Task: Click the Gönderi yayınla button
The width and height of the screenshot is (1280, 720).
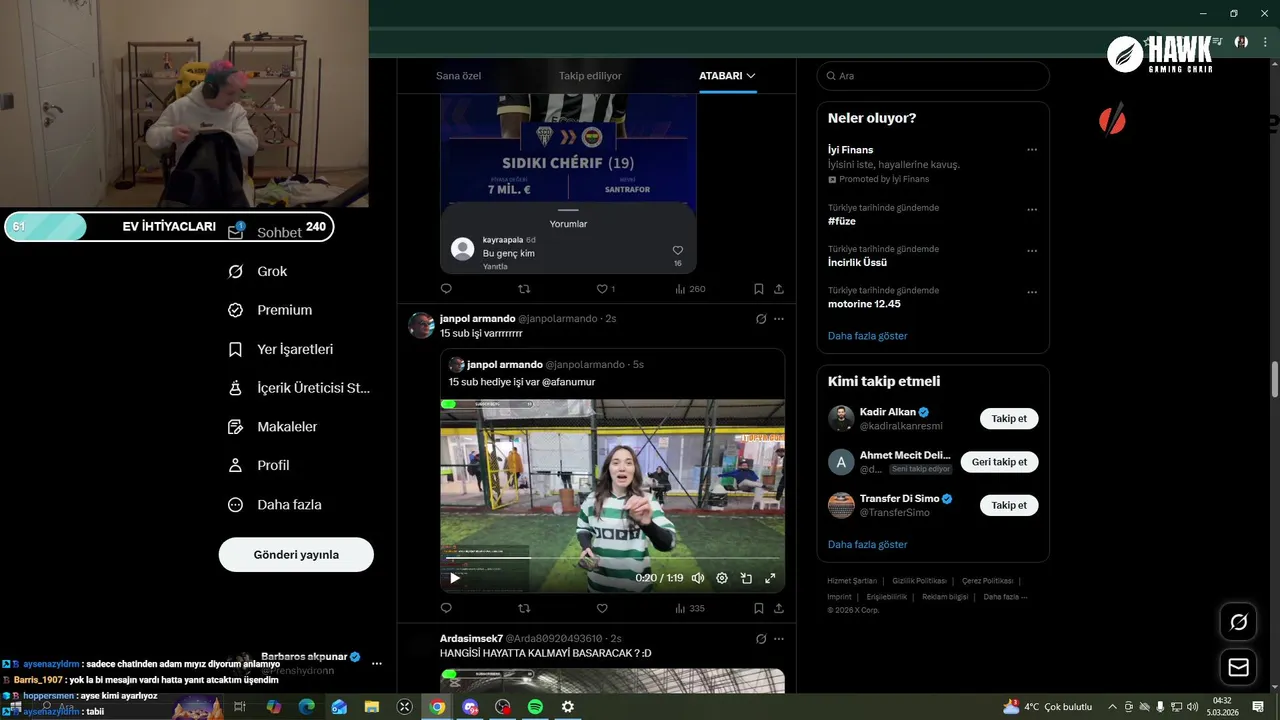Action: click(x=296, y=554)
